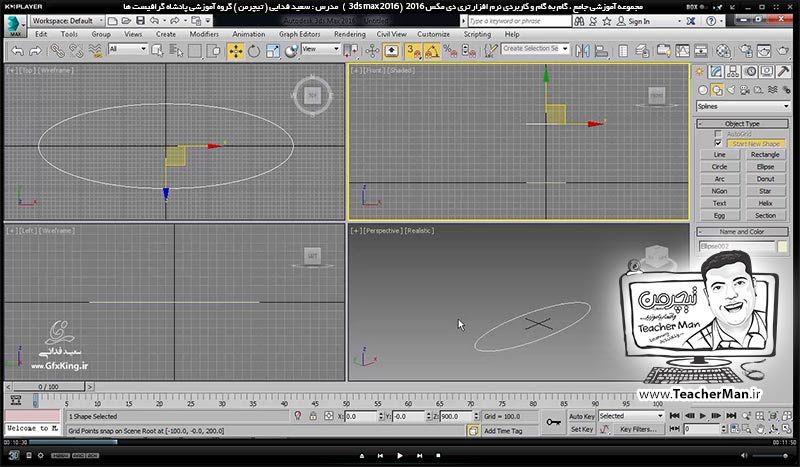Click the NGon shape button
The width and height of the screenshot is (800, 467).
point(719,191)
